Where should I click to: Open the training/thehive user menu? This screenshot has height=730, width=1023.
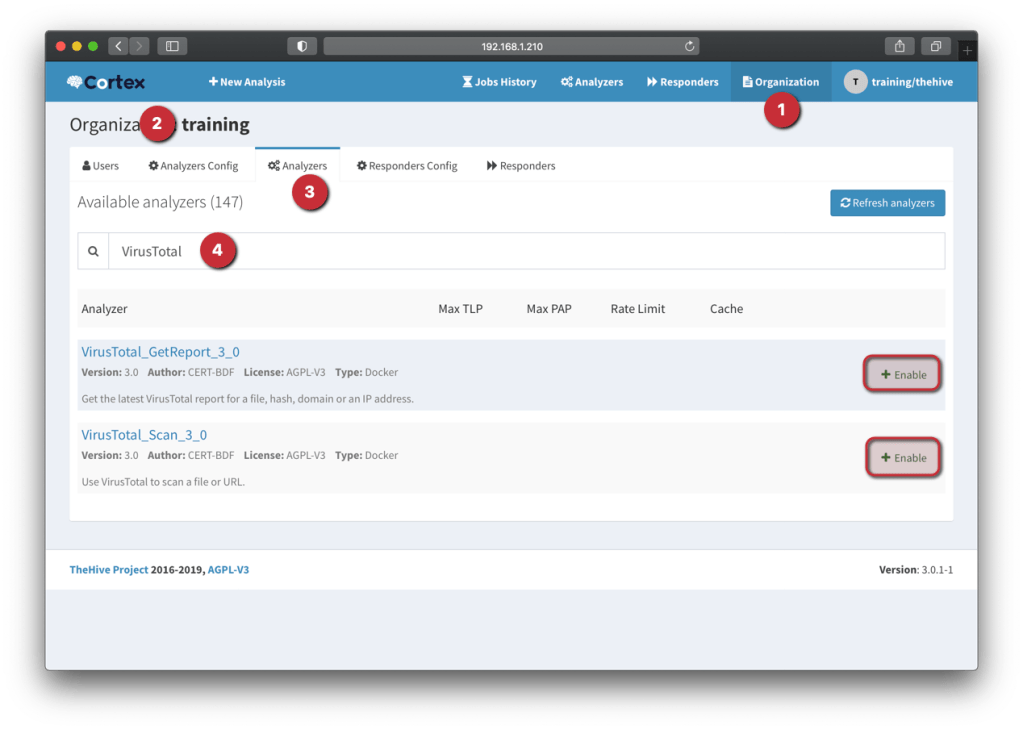[898, 82]
